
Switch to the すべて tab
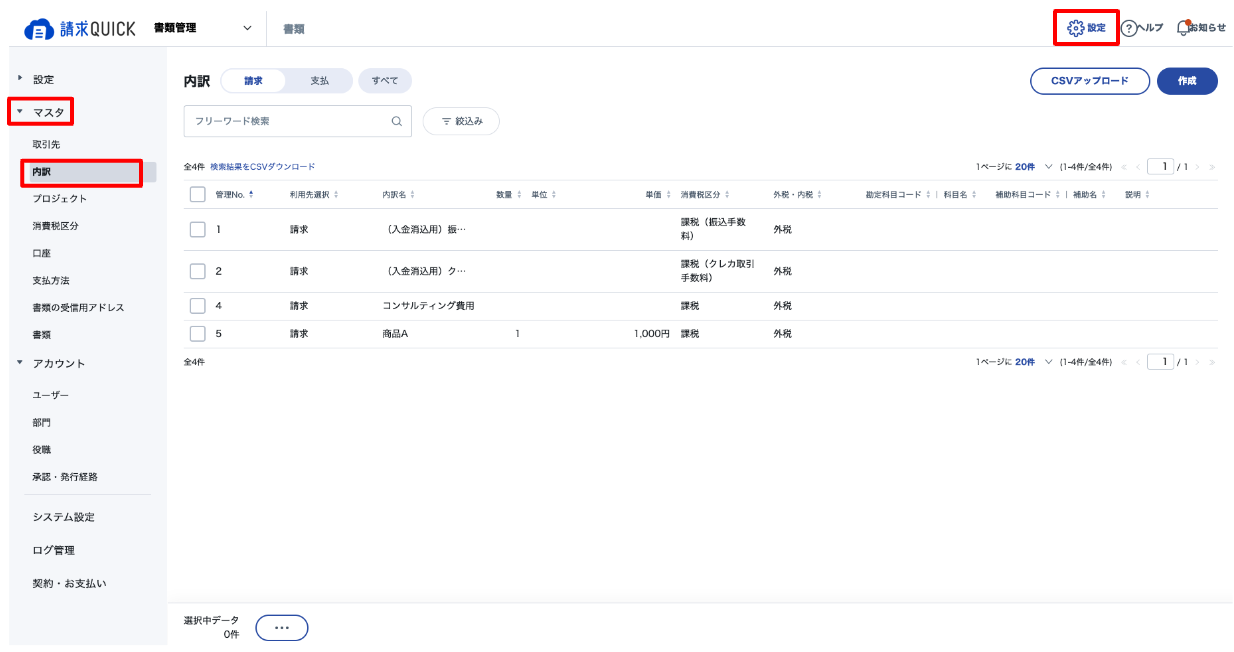[x=385, y=81]
